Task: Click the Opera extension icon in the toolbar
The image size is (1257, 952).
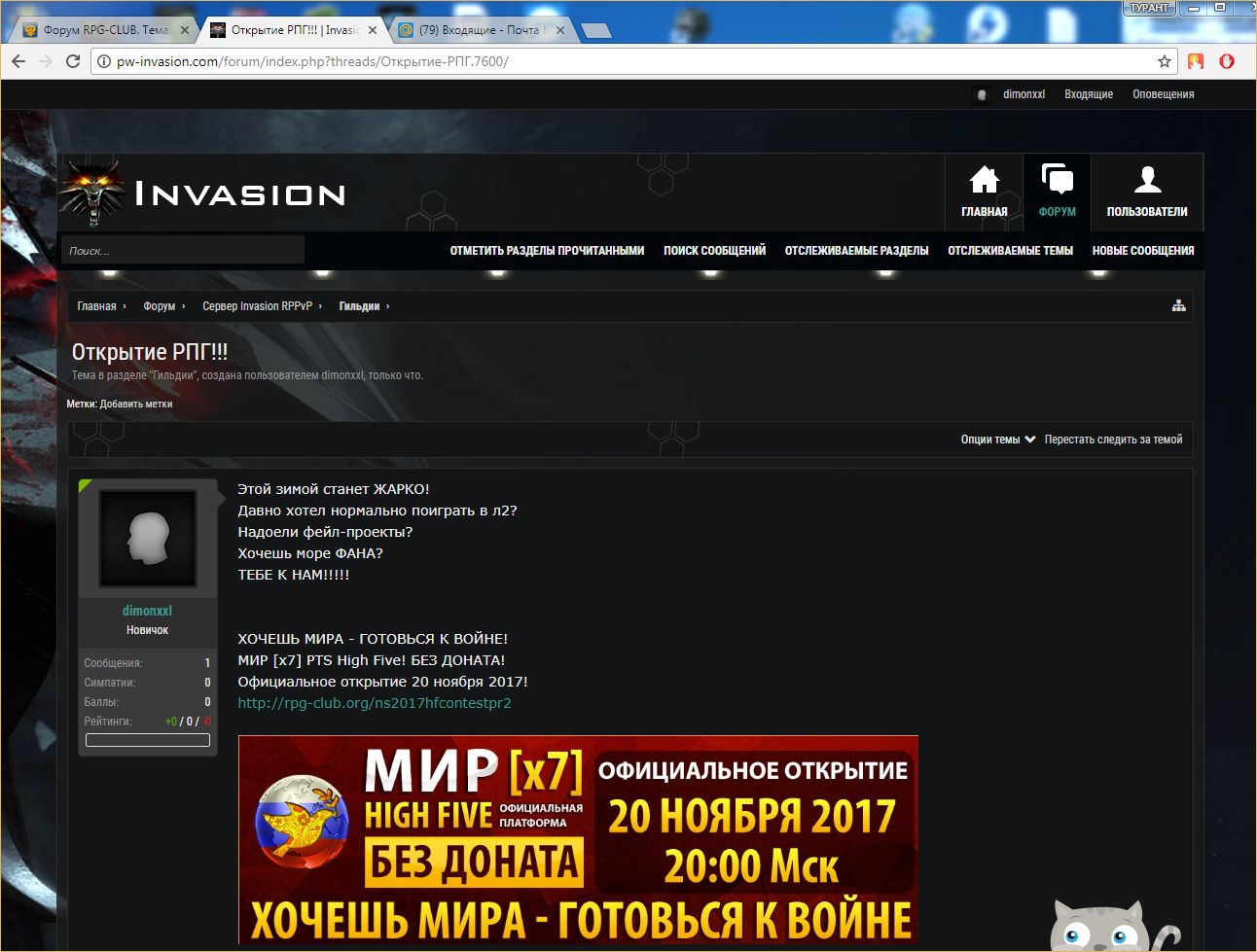Action: [x=1227, y=61]
